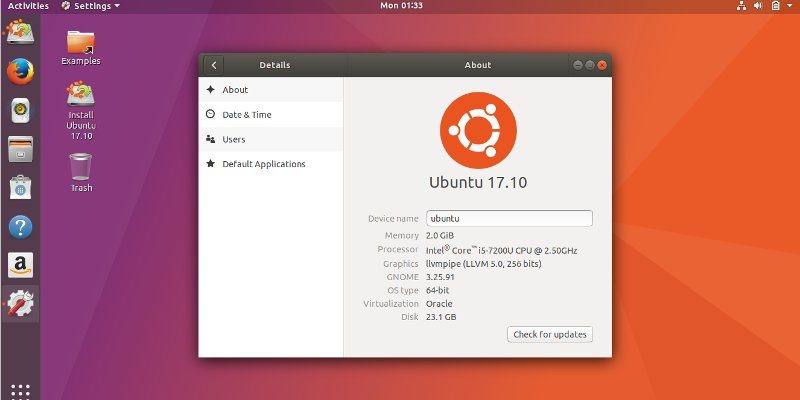This screenshot has width=800, height=400.
Task: Close the Settings window
Action: click(x=602, y=65)
